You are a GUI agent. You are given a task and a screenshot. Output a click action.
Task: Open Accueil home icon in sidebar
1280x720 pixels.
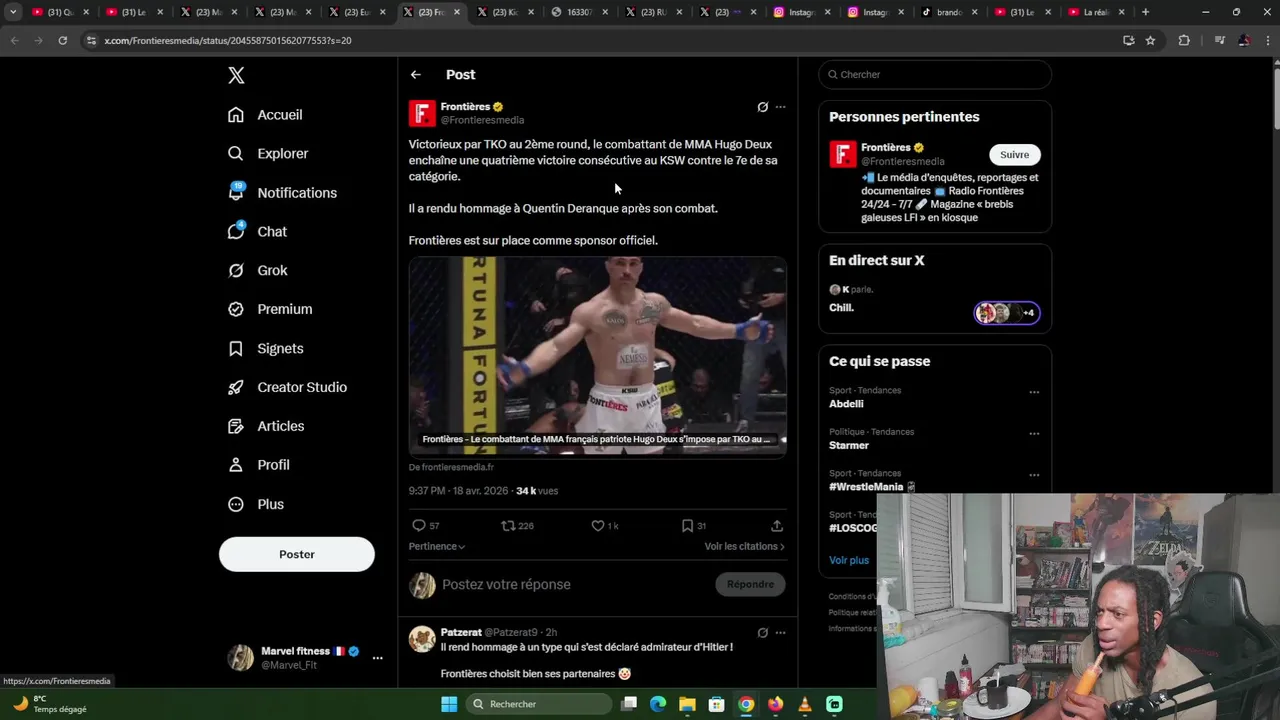[236, 115]
